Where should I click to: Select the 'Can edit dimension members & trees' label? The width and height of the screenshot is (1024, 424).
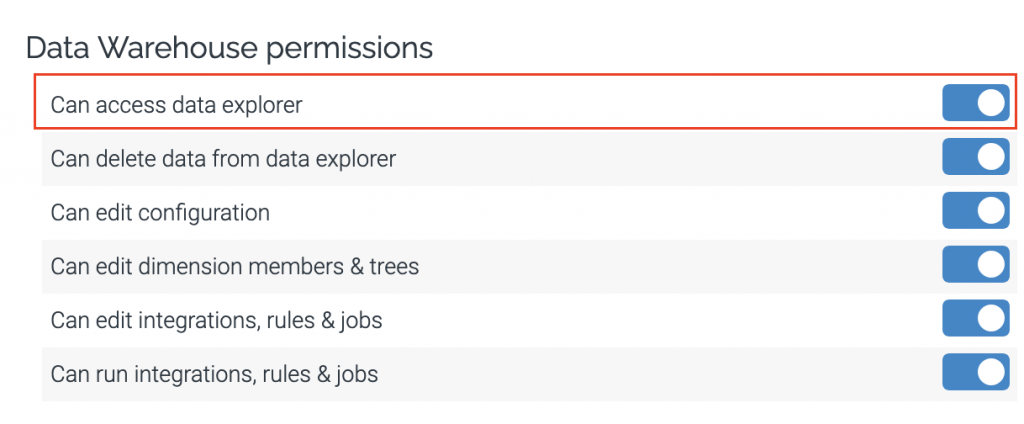coord(234,266)
